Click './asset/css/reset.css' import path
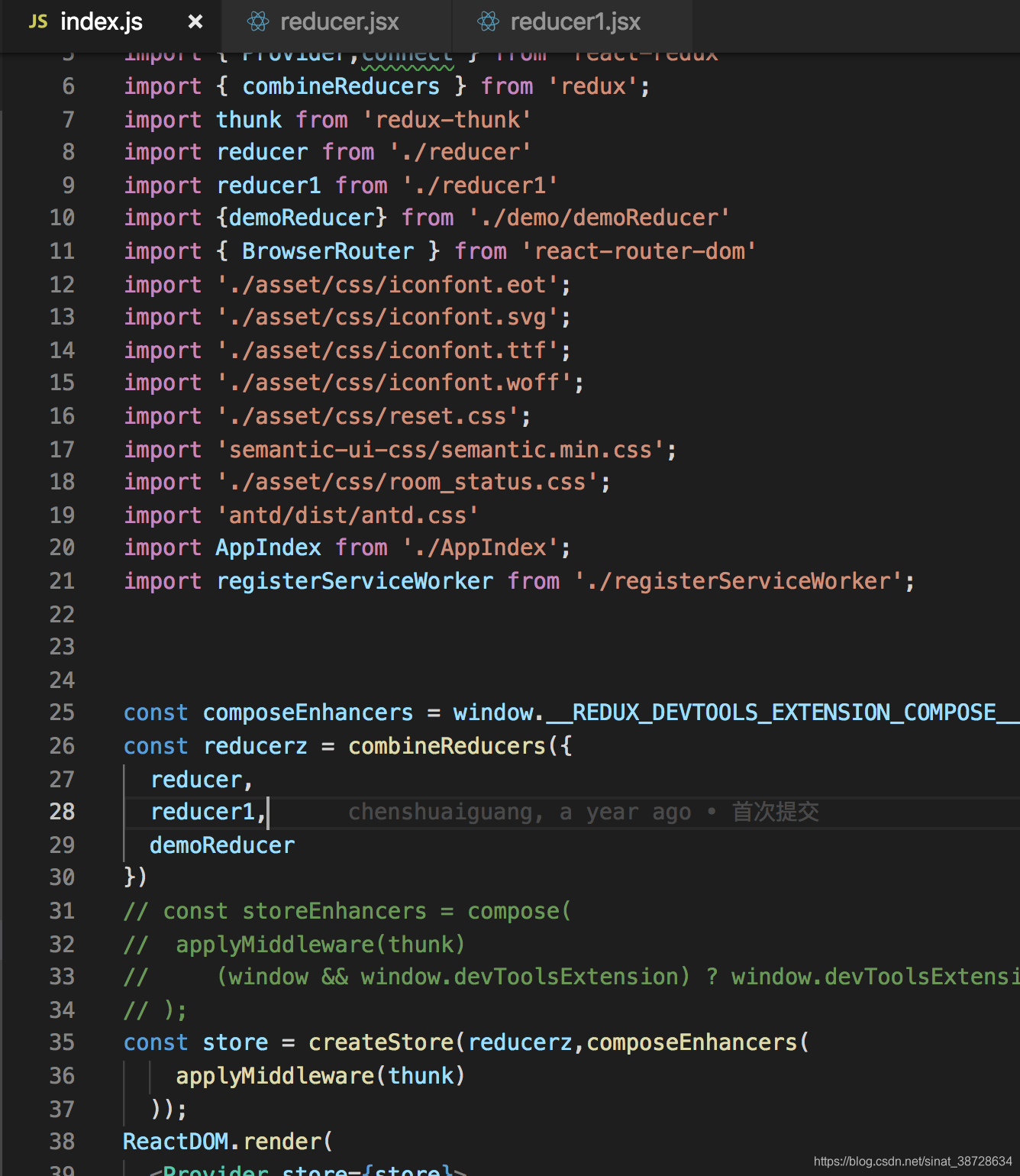Viewport: 1020px width, 1176px height. (368, 416)
